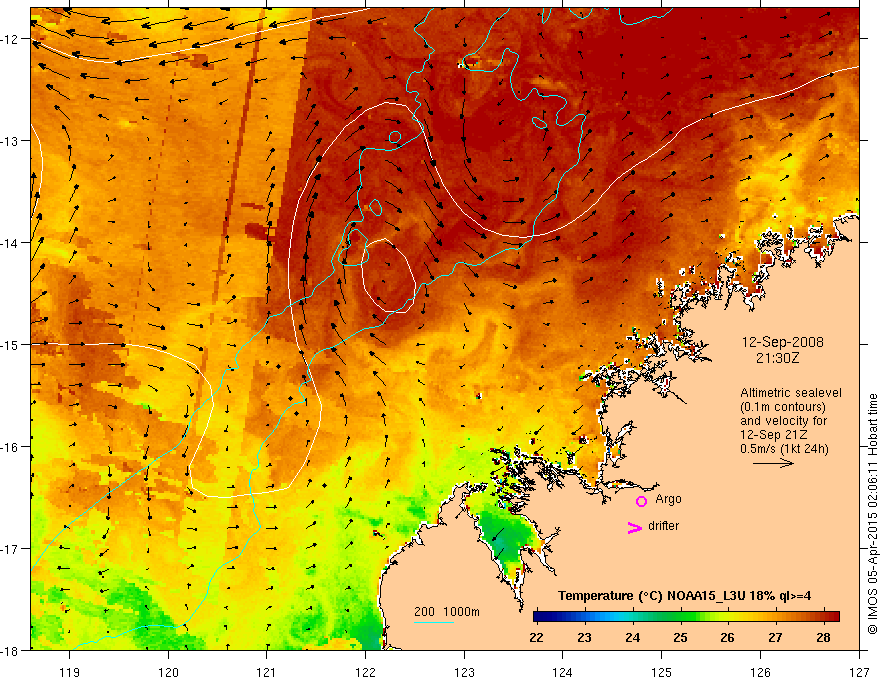Image resolution: width=880 pixels, height=680 pixels.
Task: Click the longitude axis label '123'
Action: click(x=464, y=672)
